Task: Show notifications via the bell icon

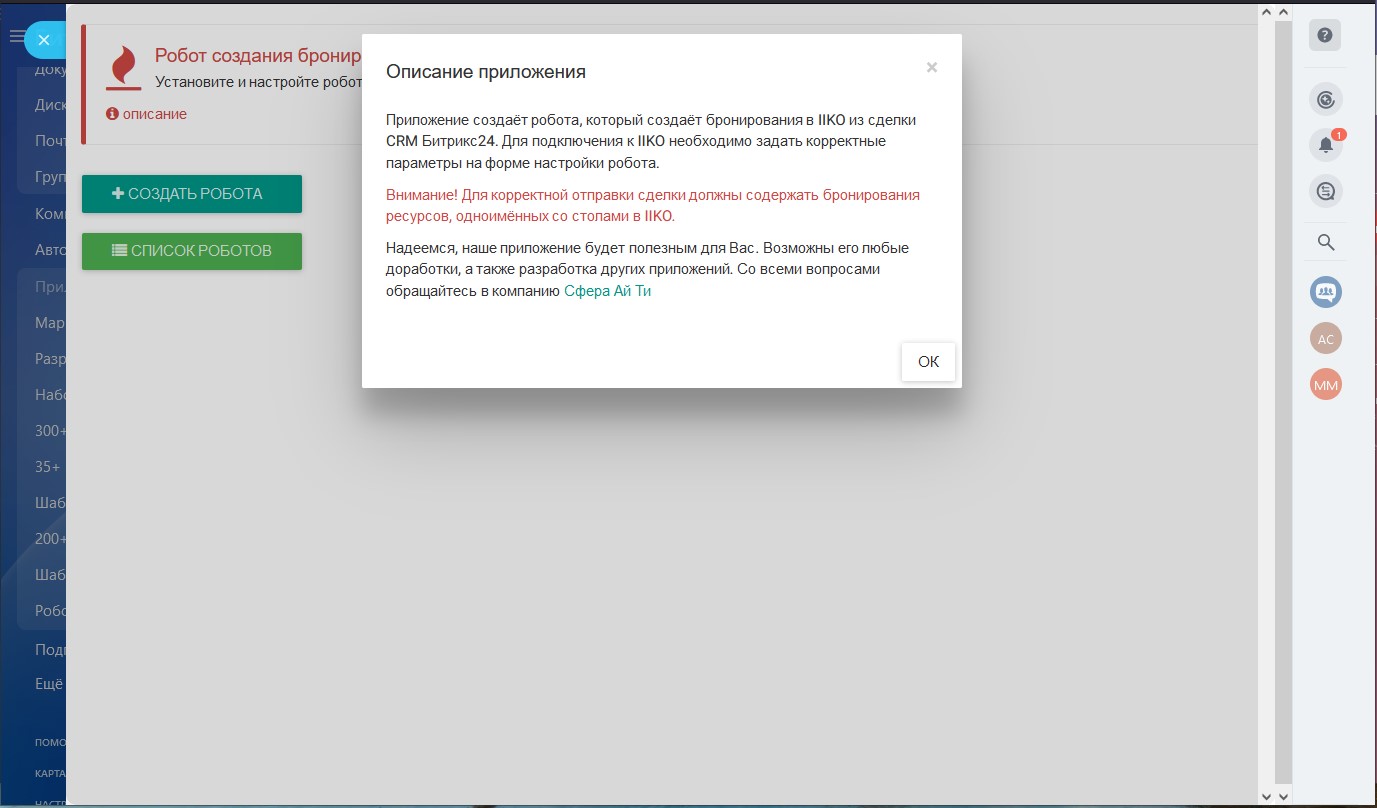Action: (x=1326, y=145)
